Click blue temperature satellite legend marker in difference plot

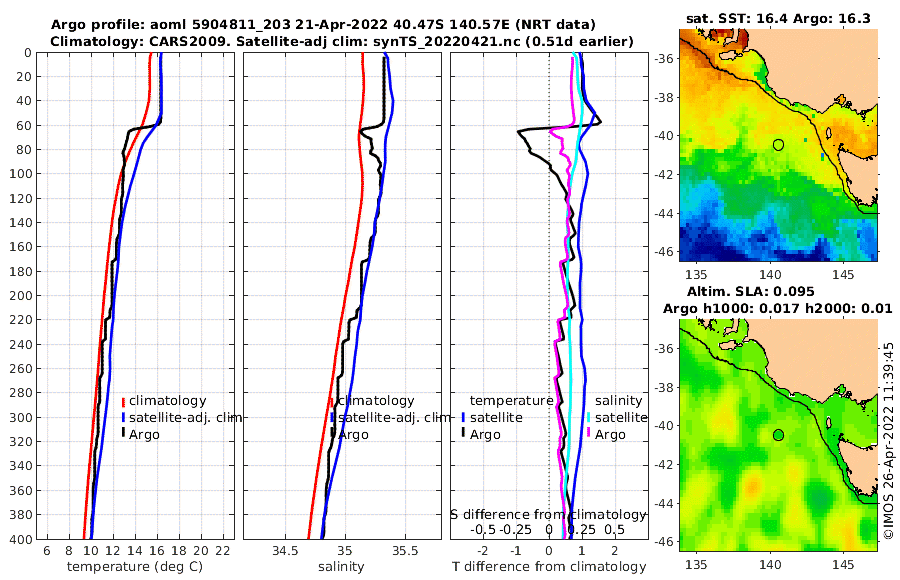(463, 417)
